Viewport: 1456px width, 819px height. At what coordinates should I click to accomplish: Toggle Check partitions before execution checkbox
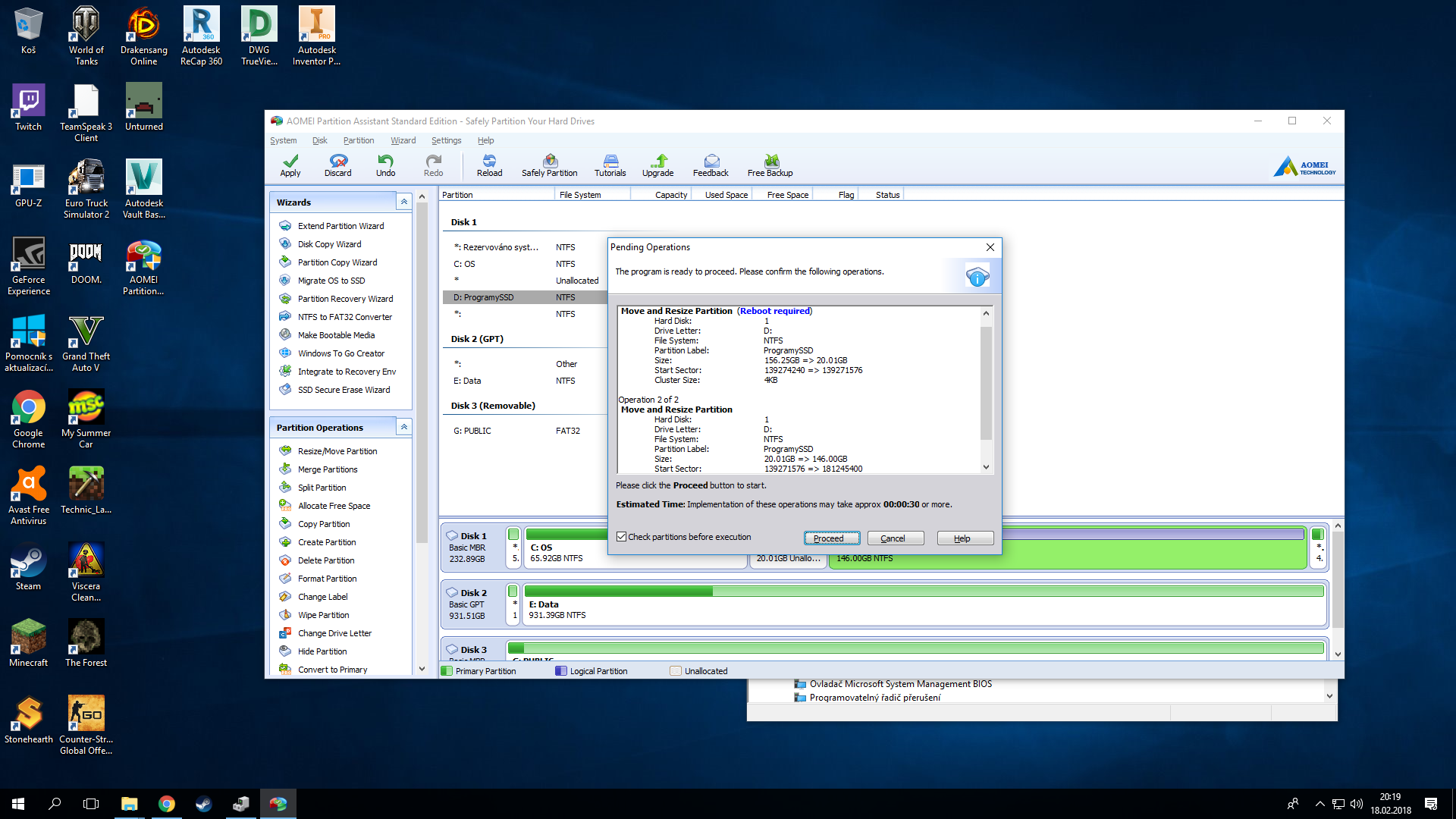(x=622, y=537)
